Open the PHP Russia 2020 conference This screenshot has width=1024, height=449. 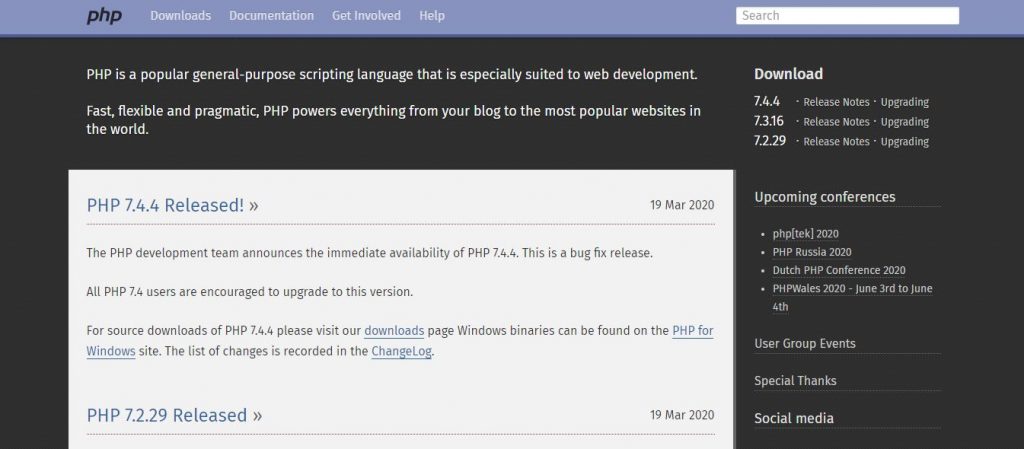(x=812, y=253)
